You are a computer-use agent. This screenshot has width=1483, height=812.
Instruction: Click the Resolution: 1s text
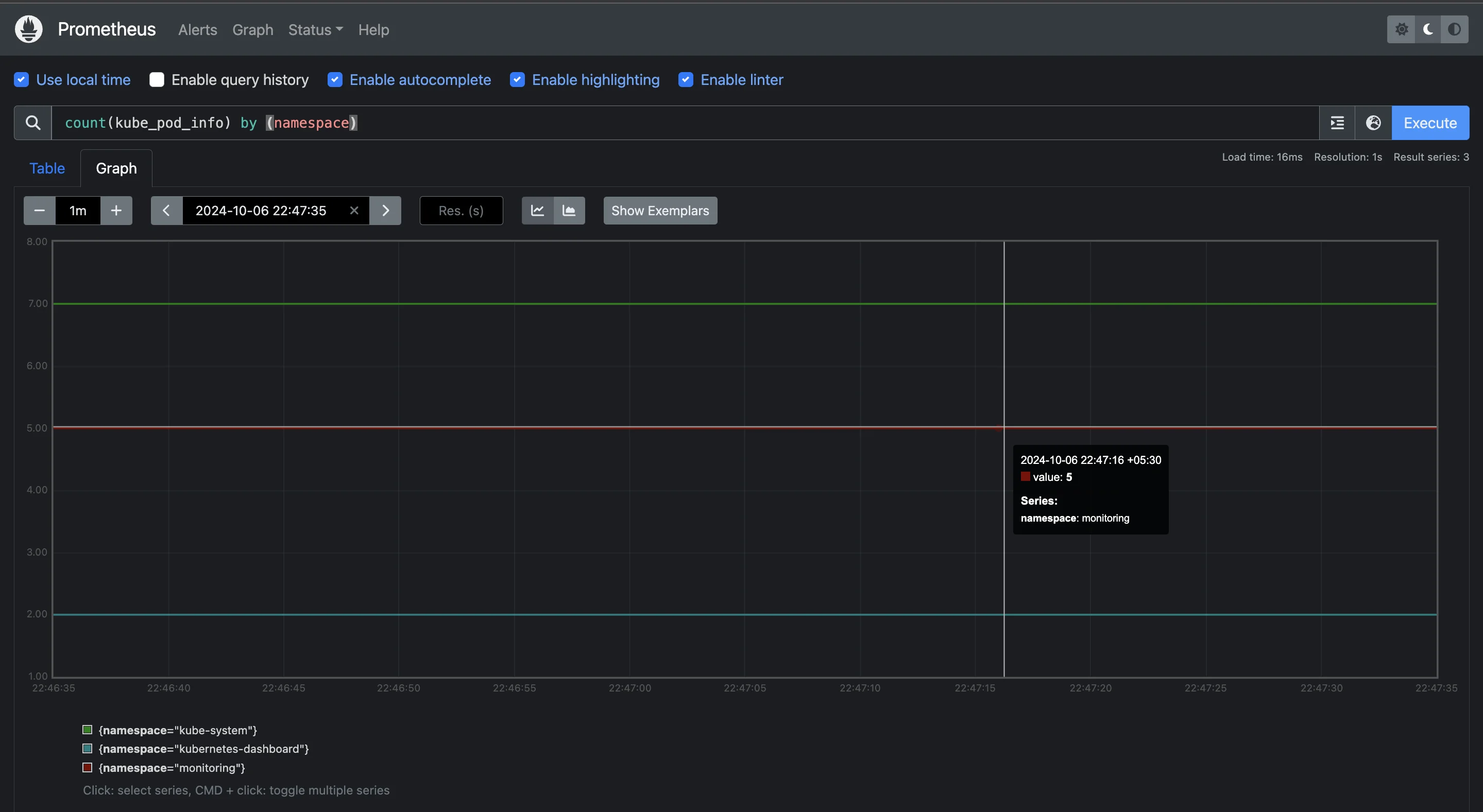coord(1348,157)
